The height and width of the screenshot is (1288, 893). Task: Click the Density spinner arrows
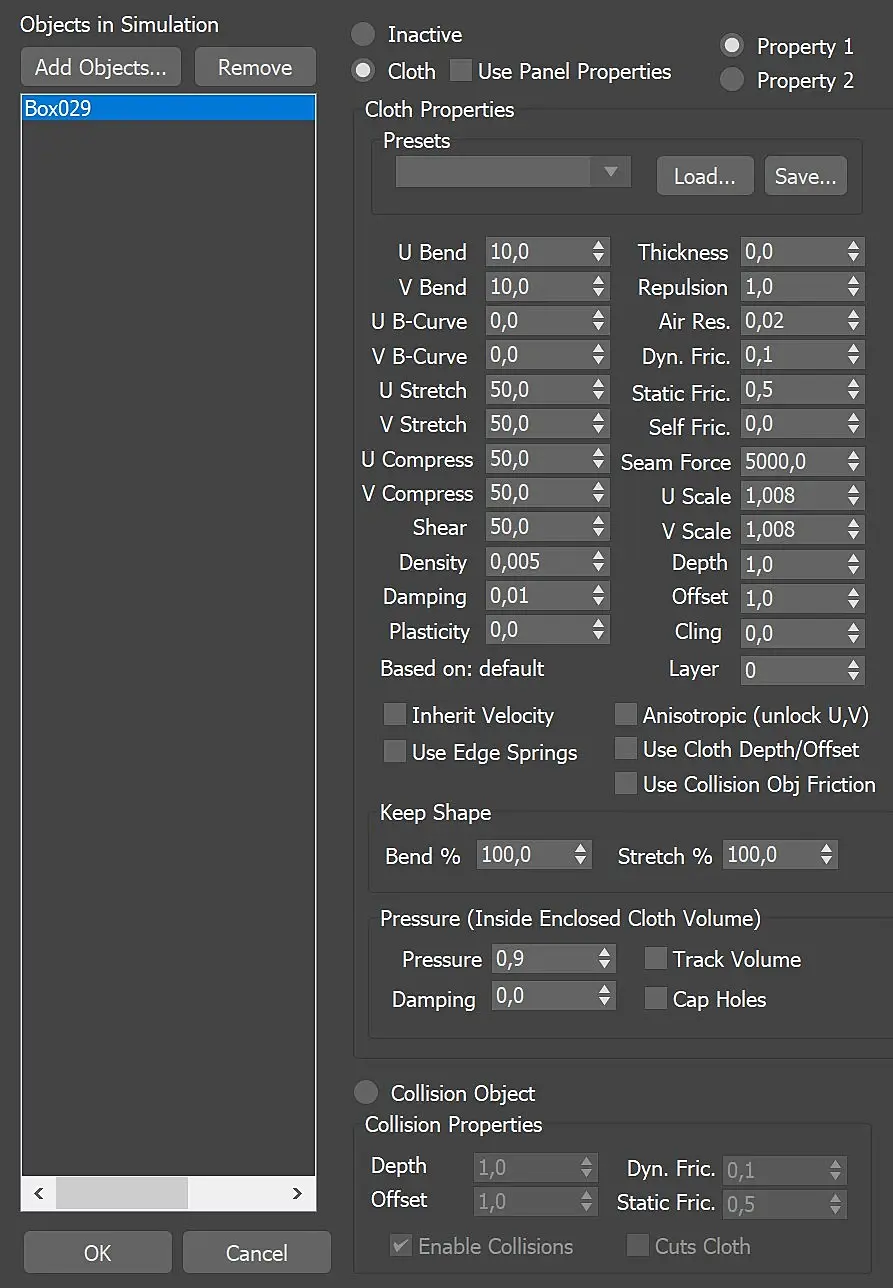(599, 563)
